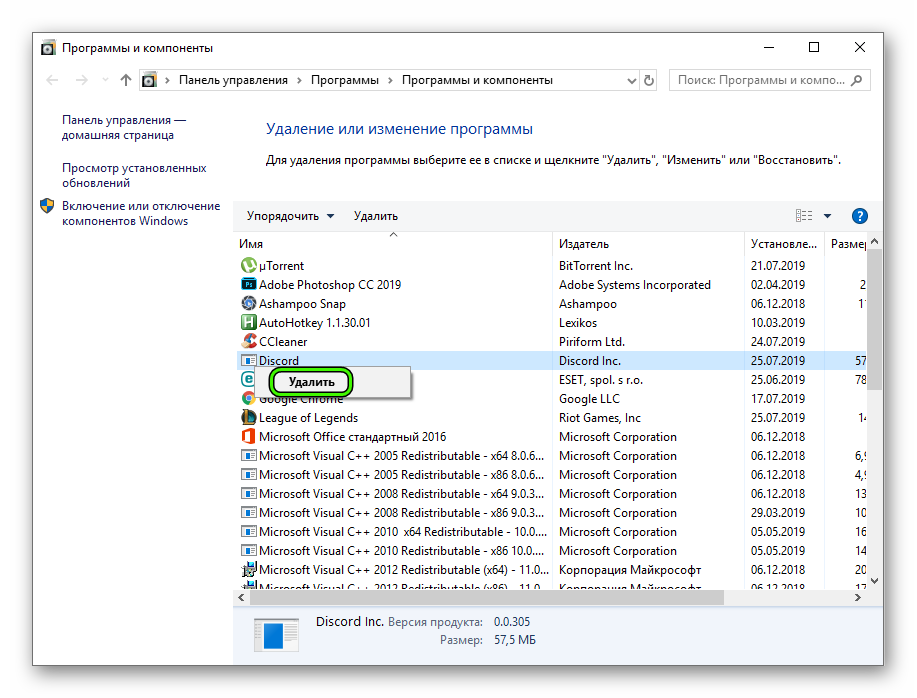Open help with the question mark icon
917x698 pixels.
[x=859, y=216]
